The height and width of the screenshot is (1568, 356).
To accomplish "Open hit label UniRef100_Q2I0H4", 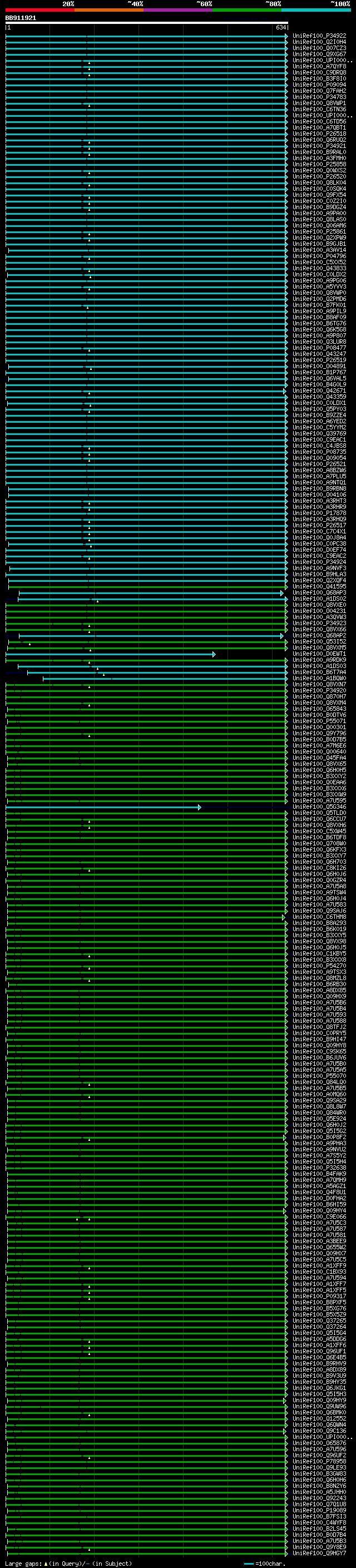I will pyautogui.click(x=319, y=42).
